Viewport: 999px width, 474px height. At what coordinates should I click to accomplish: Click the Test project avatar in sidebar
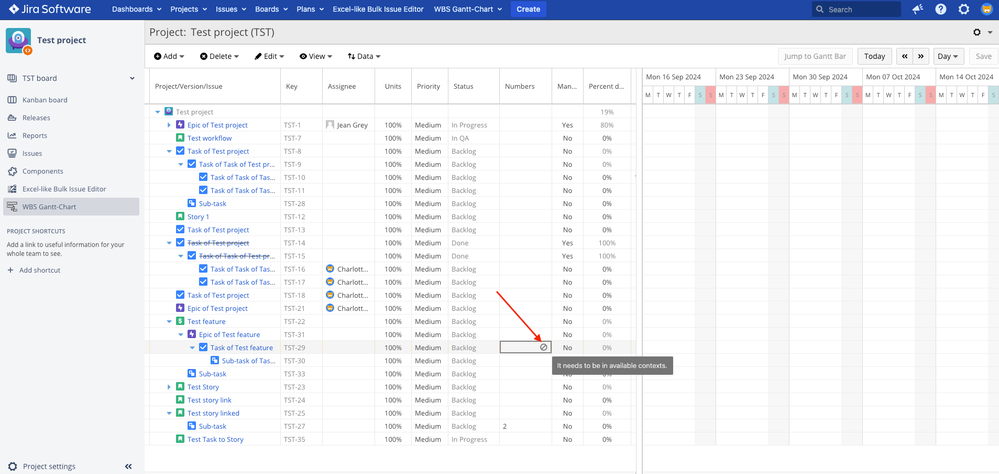click(x=18, y=40)
